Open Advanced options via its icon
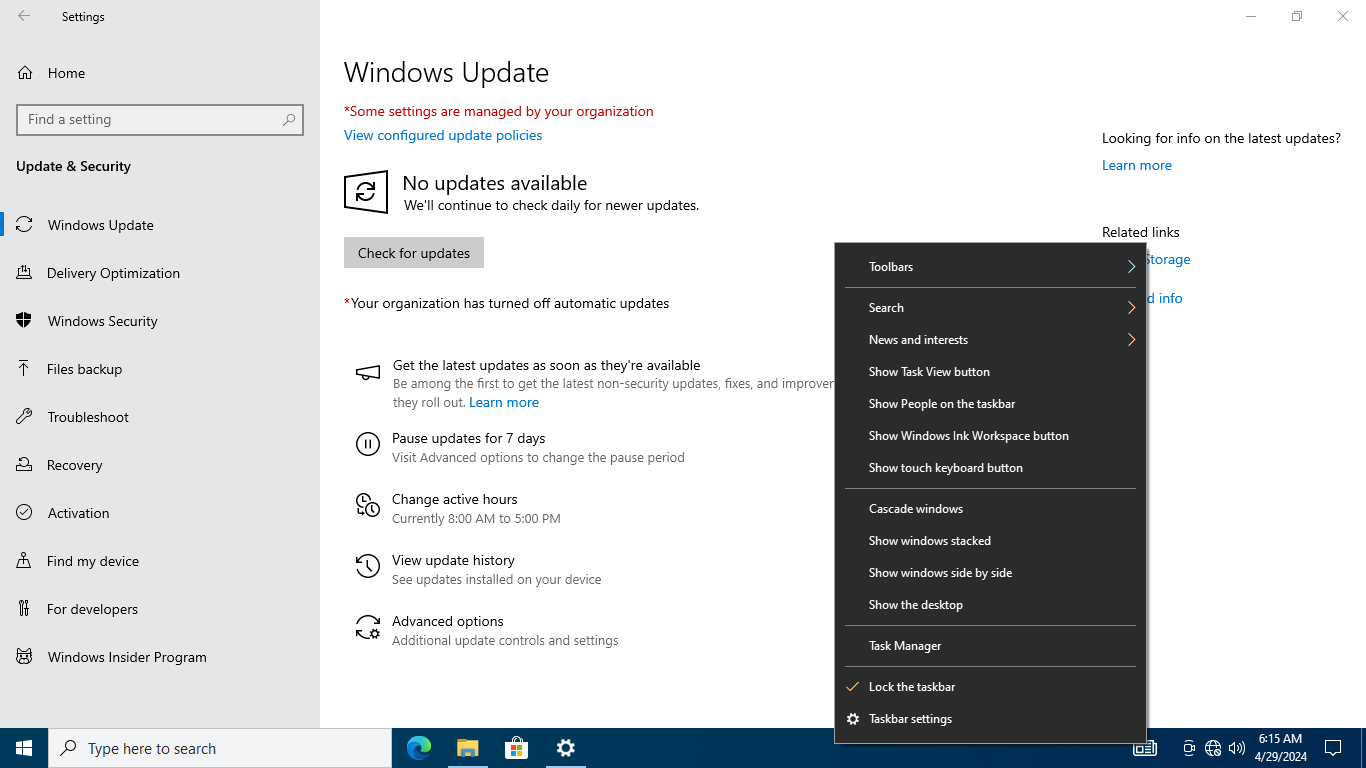 coord(368,628)
